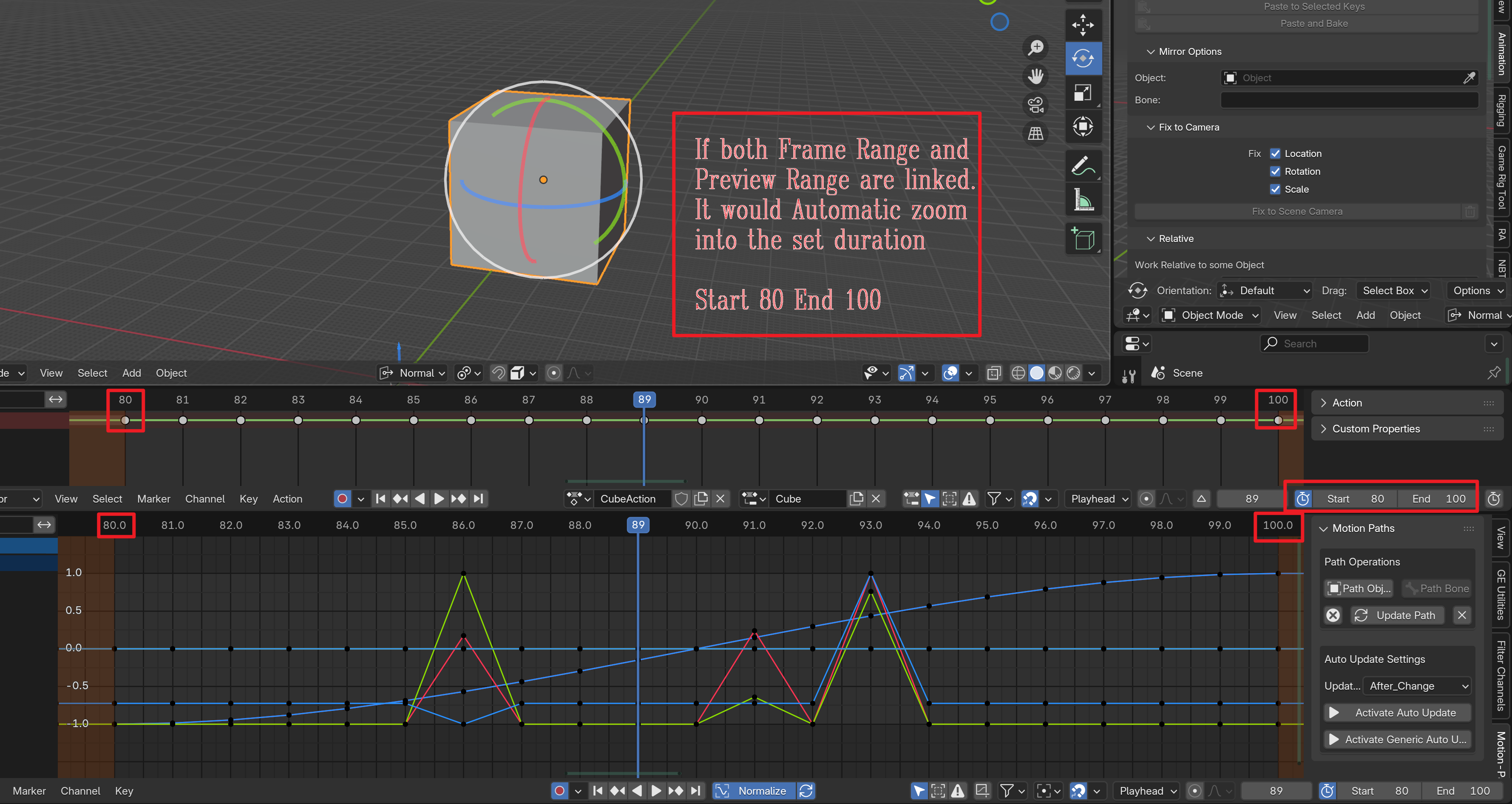Click the viewport zoom magnifier icon

click(x=1035, y=48)
